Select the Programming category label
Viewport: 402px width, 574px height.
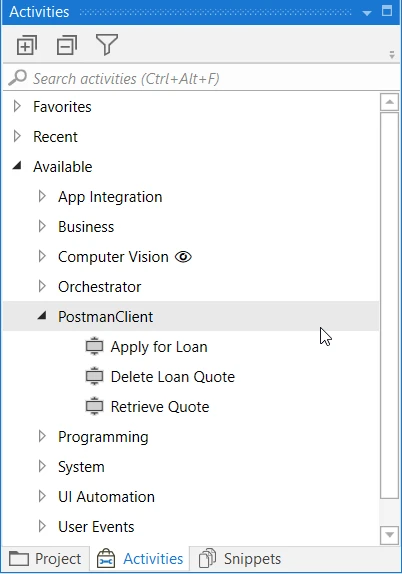click(103, 437)
